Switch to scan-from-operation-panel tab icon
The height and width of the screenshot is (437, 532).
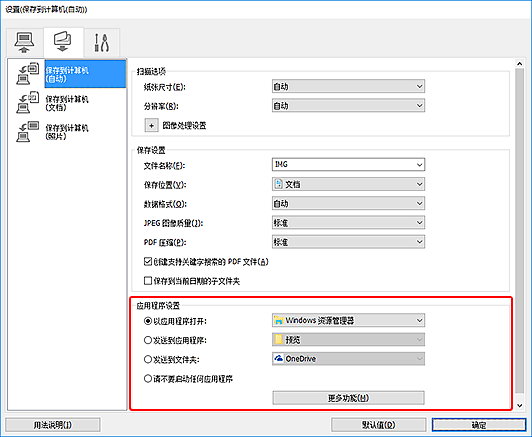[63, 42]
